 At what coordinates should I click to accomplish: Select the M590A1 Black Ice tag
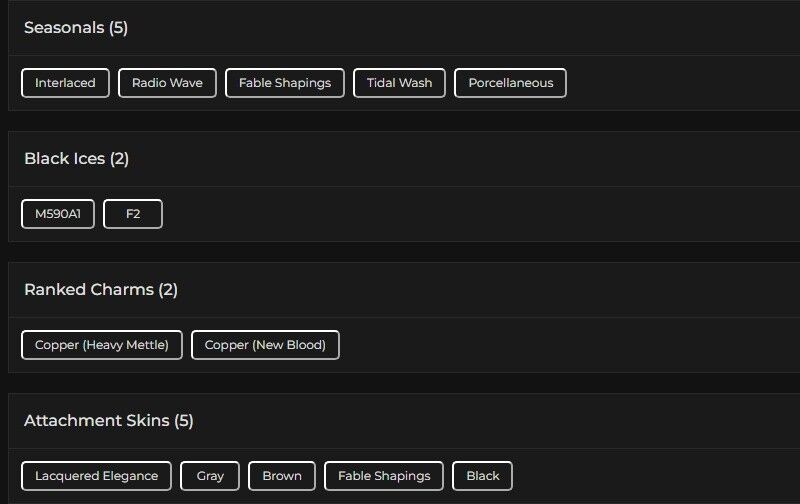point(58,214)
